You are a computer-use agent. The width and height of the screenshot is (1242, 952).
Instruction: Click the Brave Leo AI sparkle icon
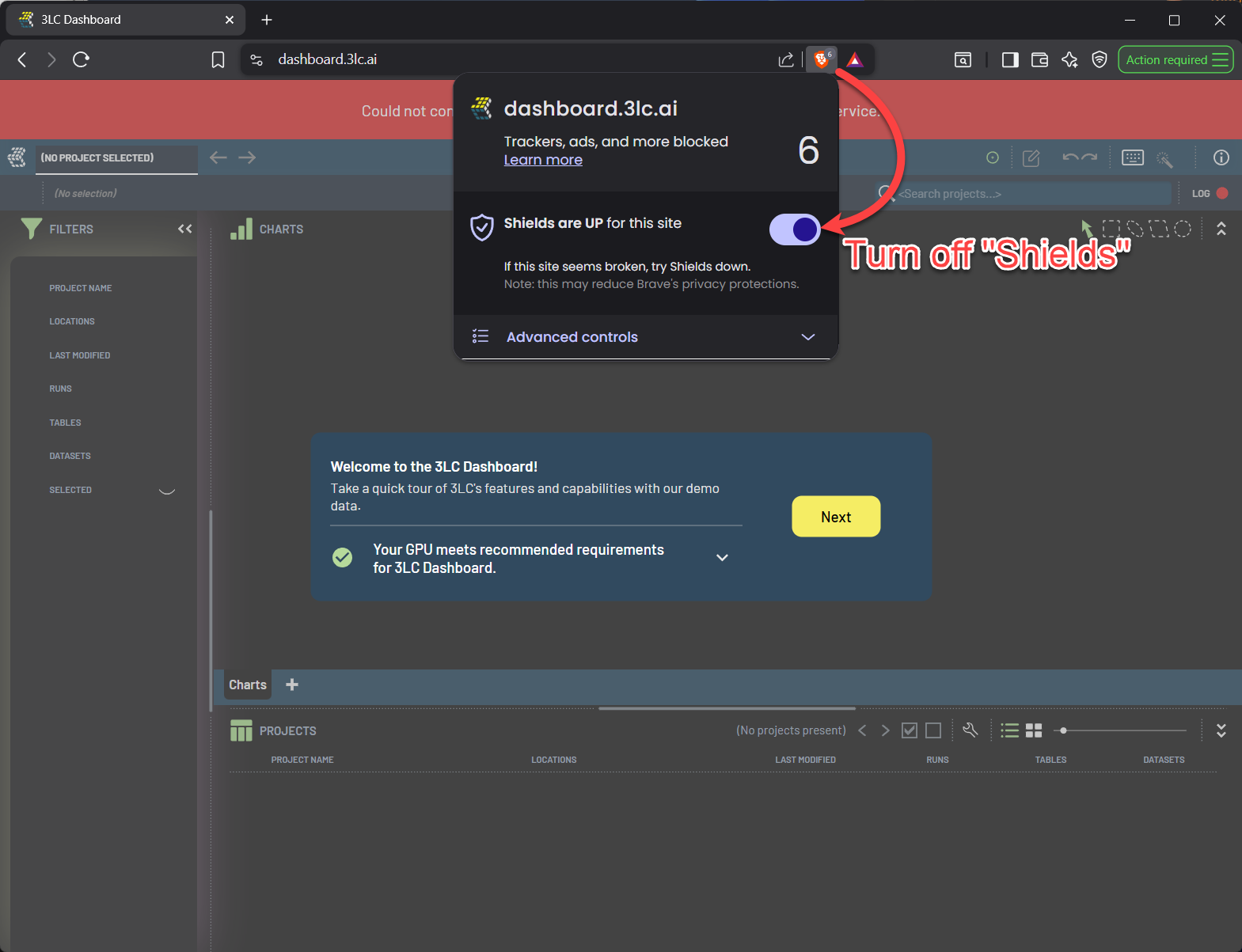tap(1069, 60)
